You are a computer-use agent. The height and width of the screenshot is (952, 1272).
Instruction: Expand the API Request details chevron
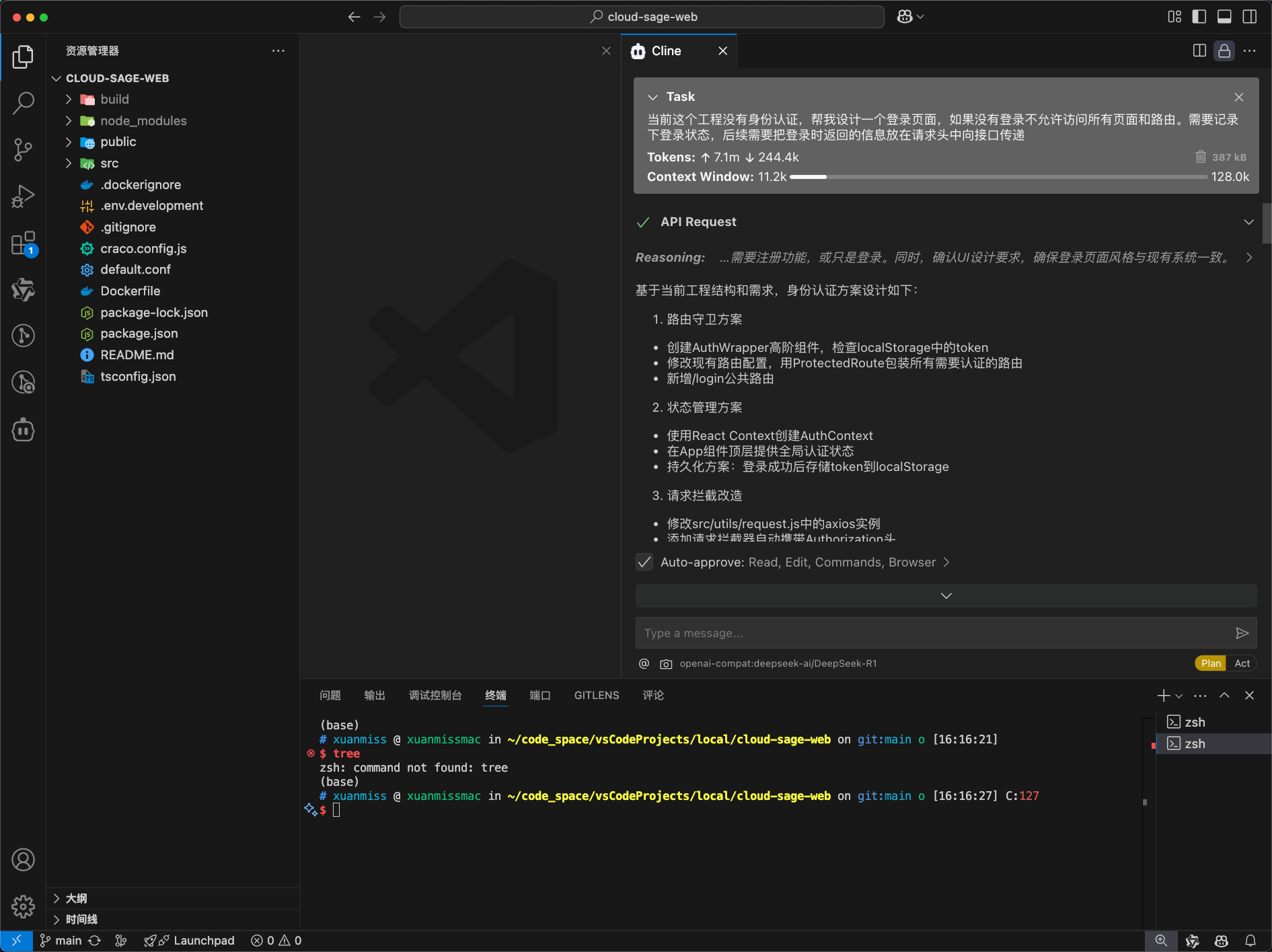point(1248,222)
